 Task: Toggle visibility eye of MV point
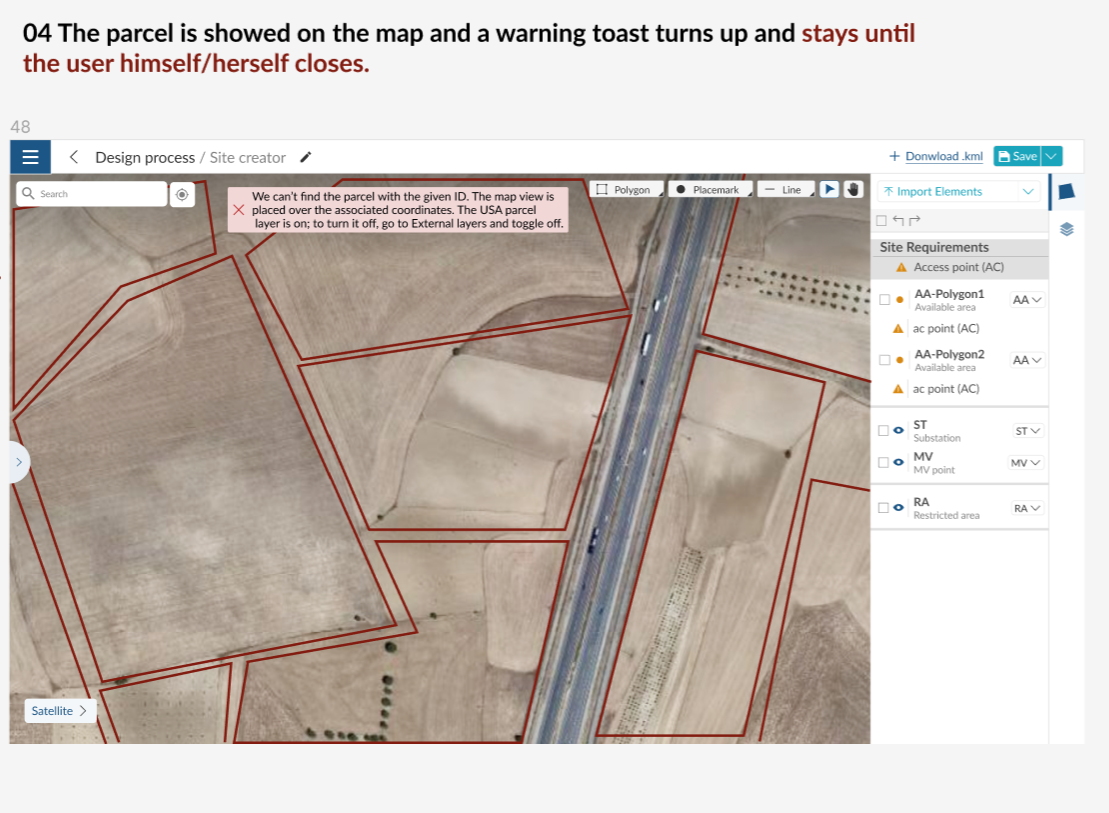(x=898, y=463)
